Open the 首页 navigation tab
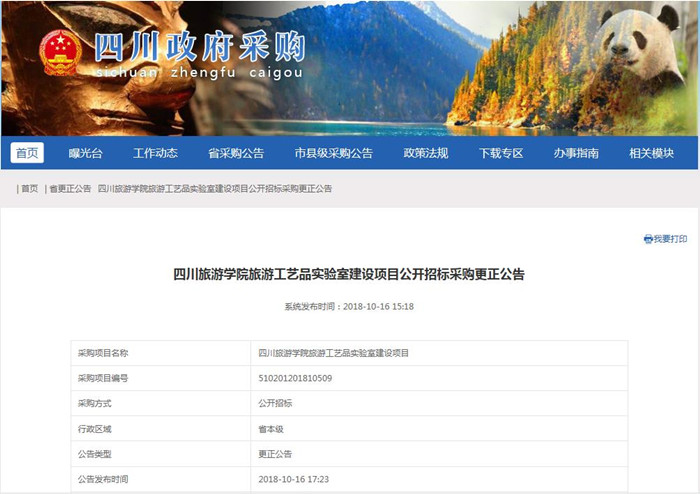This screenshot has height=494, width=700. pyautogui.click(x=27, y=153)
